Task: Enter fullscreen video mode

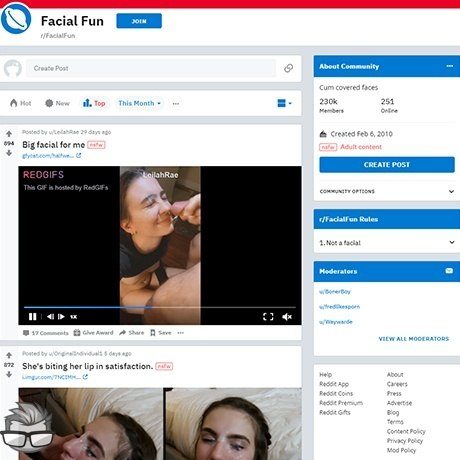Action: tap(268, 316)
